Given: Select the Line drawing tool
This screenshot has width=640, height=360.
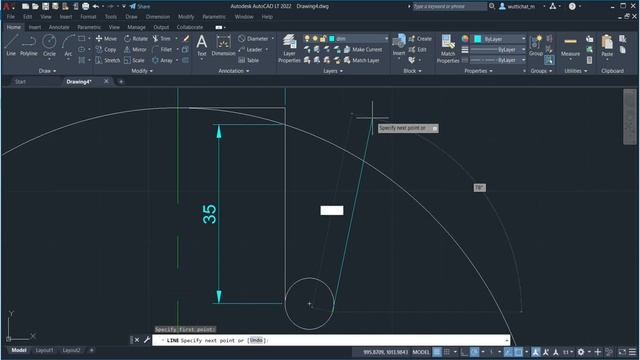Looking at the screenshot, I should [11, 45].
